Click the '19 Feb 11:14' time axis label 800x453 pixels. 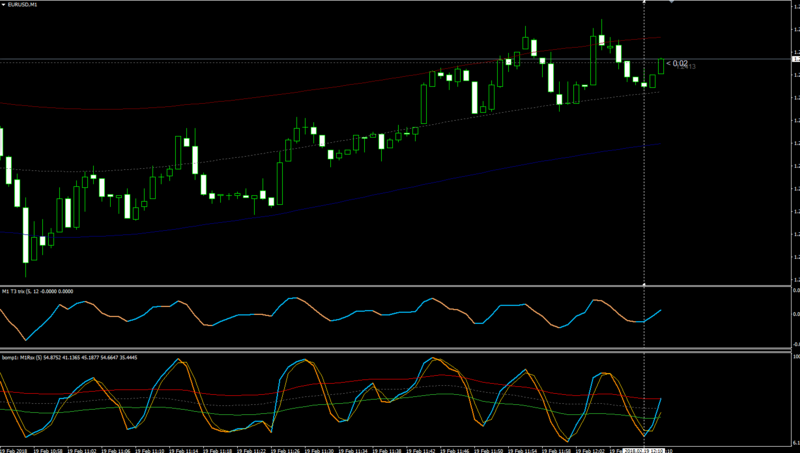click(x=184, y=450)
